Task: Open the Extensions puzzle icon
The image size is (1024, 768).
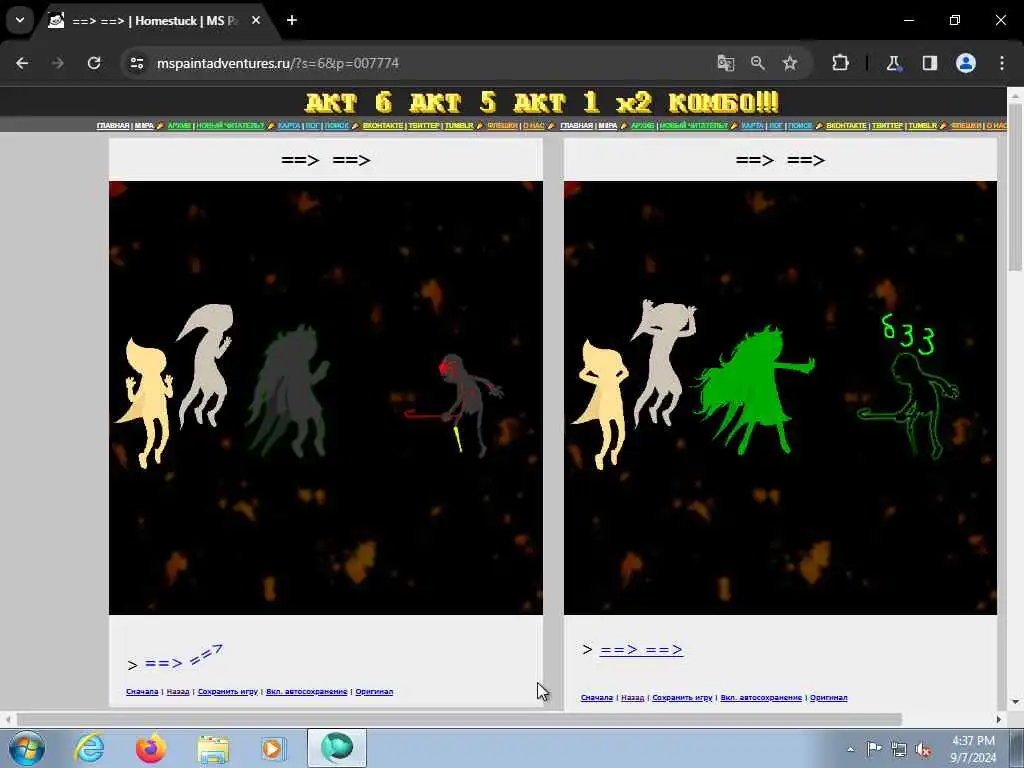Action: click(840, 63)
